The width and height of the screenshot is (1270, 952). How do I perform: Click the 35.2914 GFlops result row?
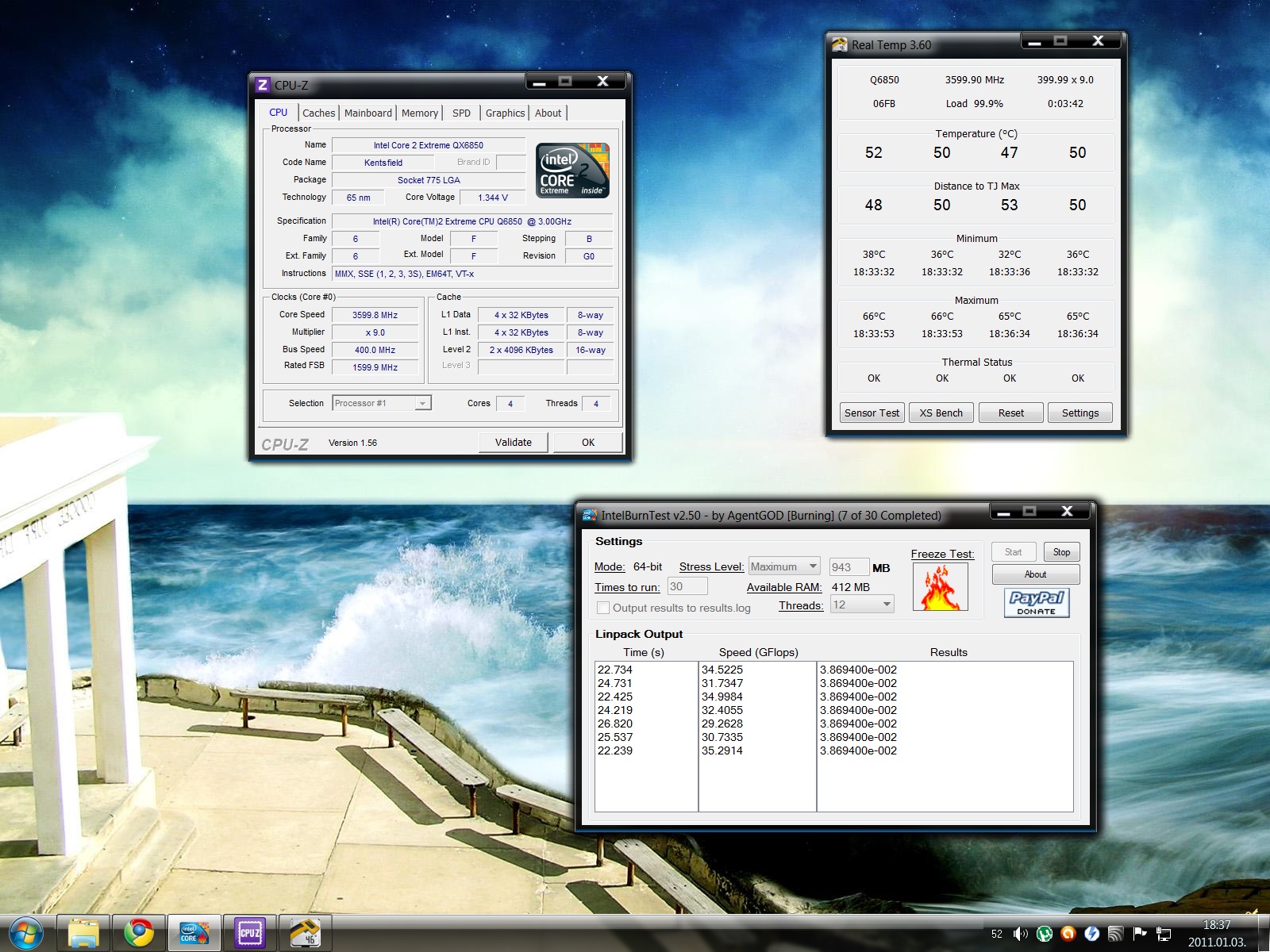(x=722, y=750)
